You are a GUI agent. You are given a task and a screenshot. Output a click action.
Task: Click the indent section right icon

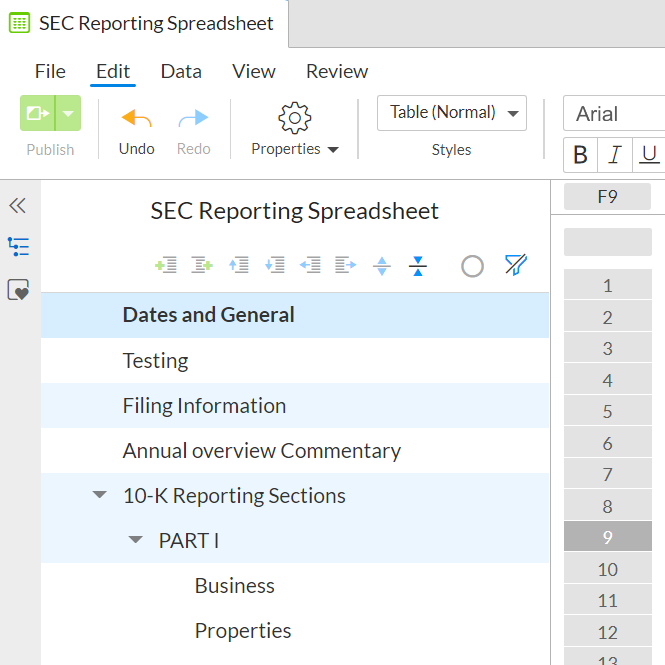coord(346,265)
